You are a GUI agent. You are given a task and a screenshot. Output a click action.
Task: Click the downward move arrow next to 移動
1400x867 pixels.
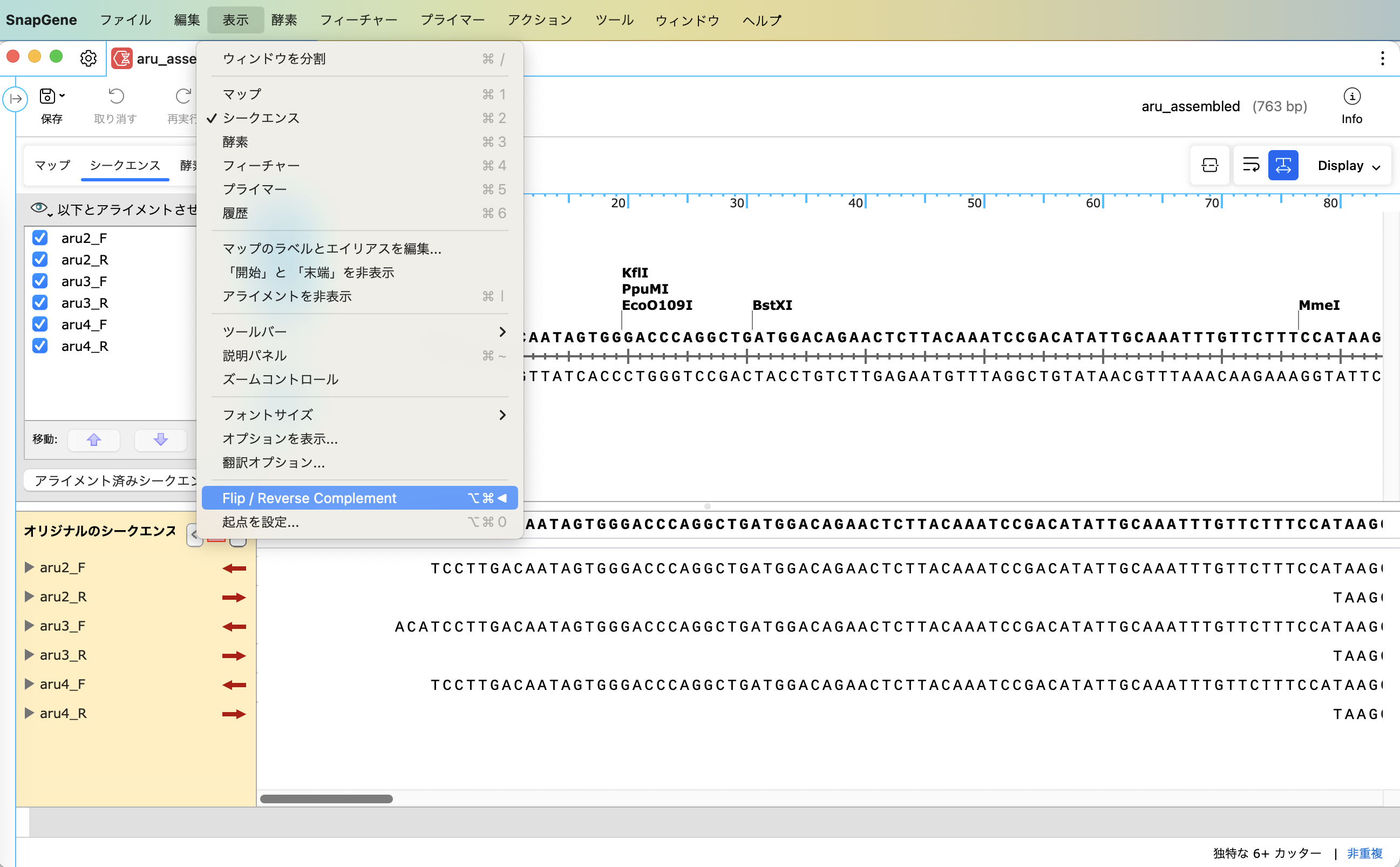coord(160,441)
